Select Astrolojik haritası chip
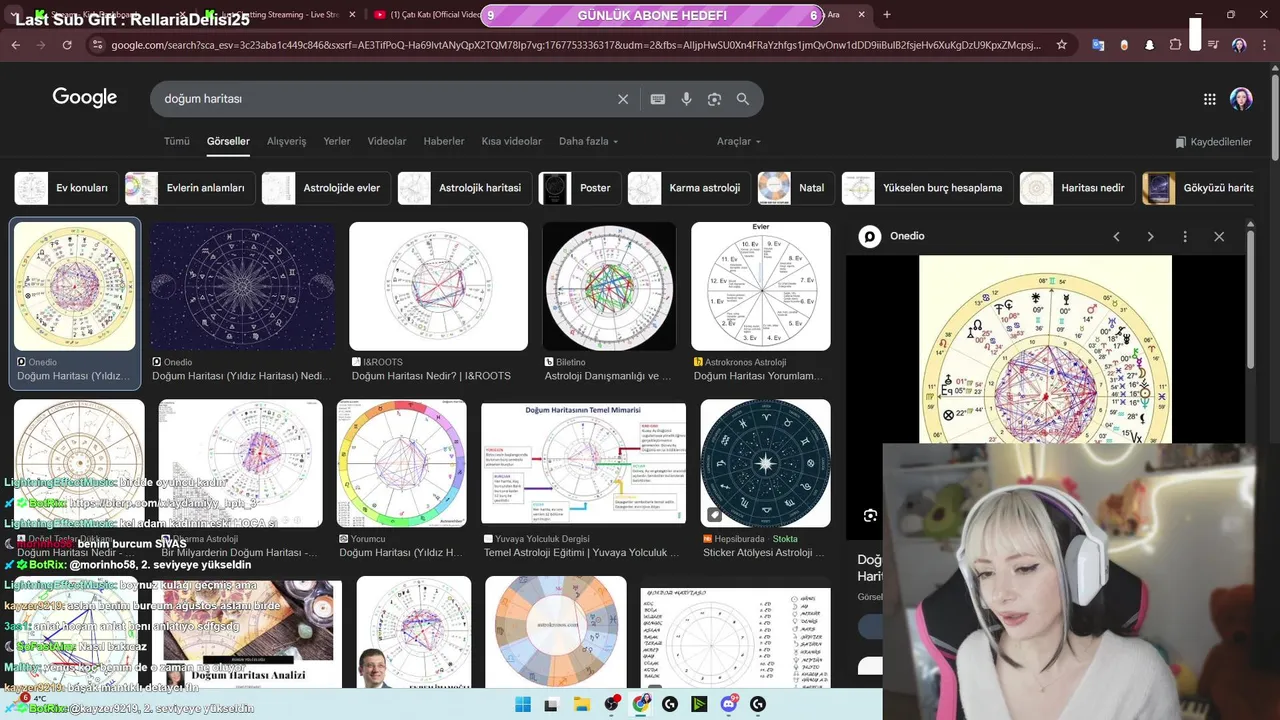Screen dimensions: 1280x720 465,188
